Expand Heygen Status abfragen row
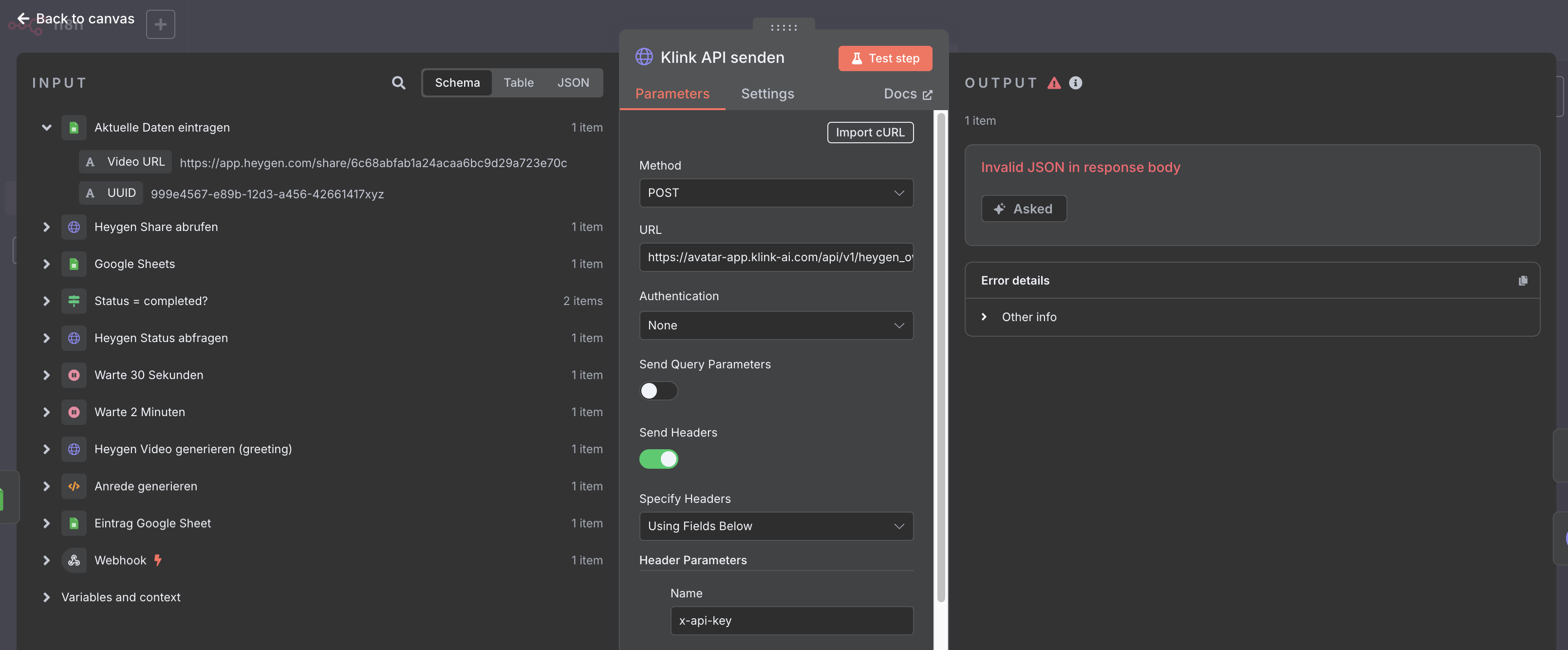This screenshot has height=650, width=1568. 46,338
